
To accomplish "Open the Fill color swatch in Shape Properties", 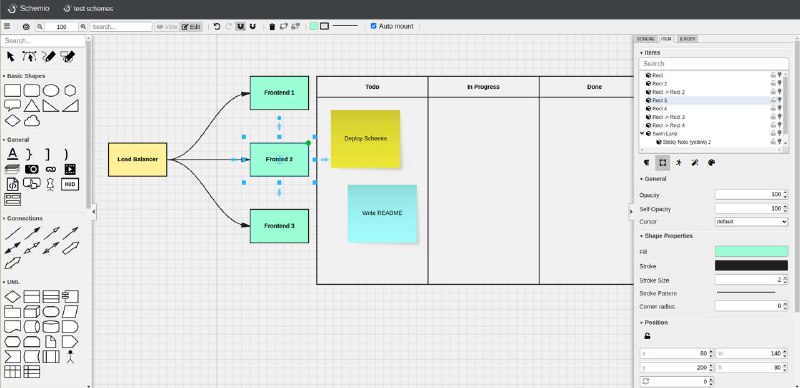I will pos(751,251).
